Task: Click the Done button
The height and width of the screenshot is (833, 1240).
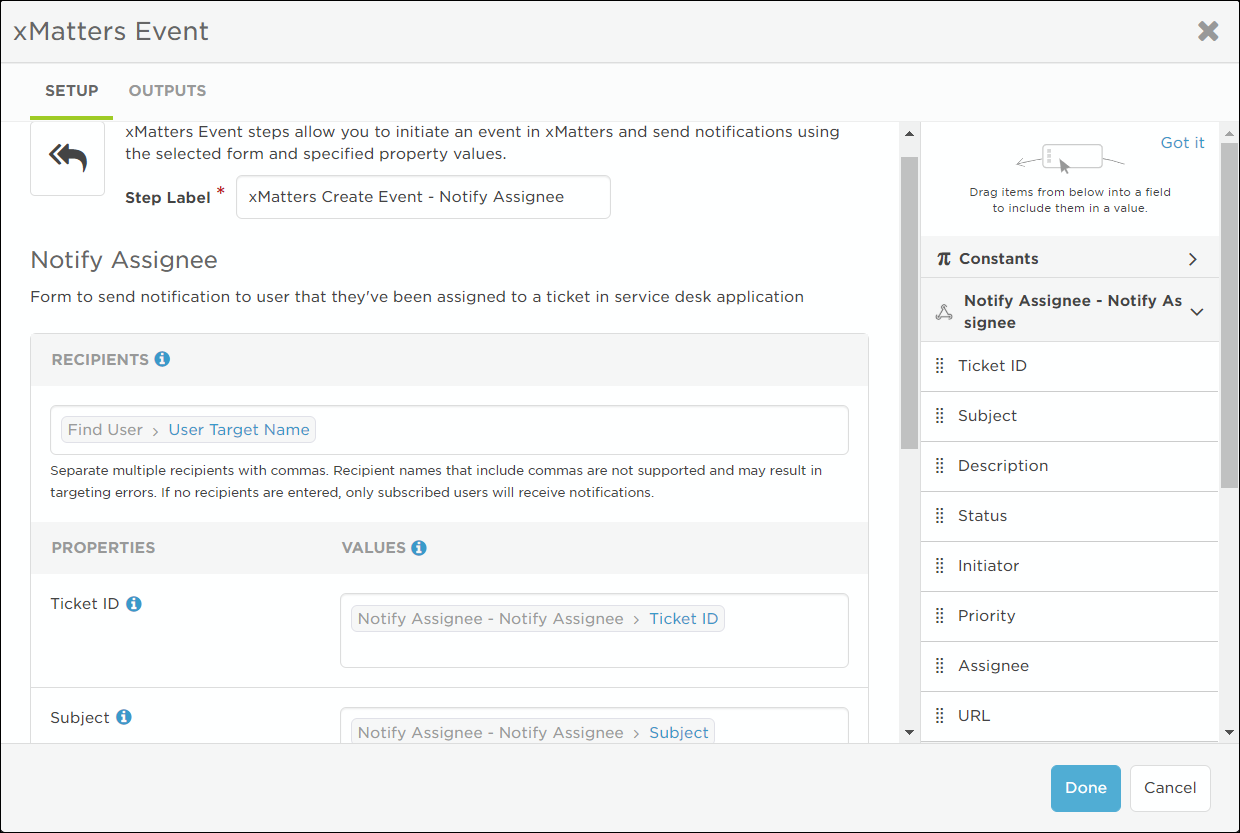Action: coord(1086,788)
